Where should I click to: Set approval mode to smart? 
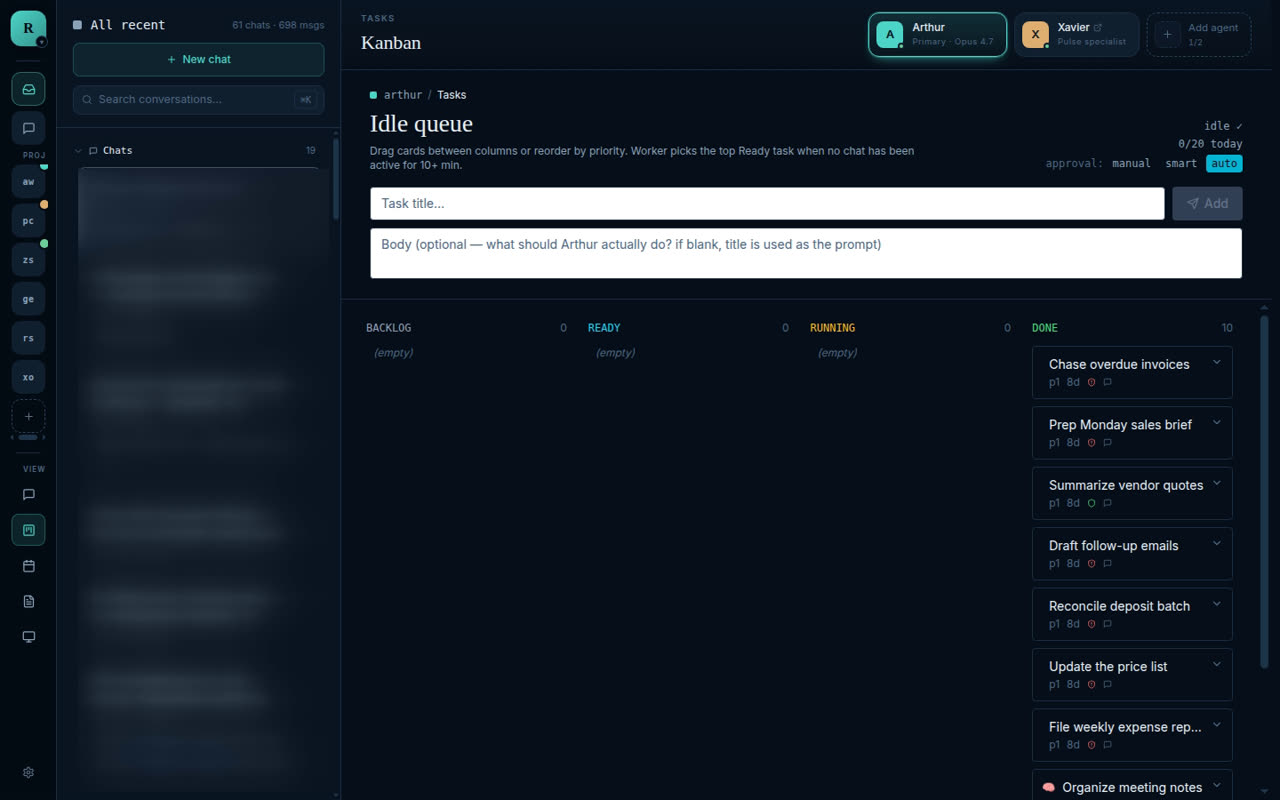pyautogui.click(x=1181, y=163)
